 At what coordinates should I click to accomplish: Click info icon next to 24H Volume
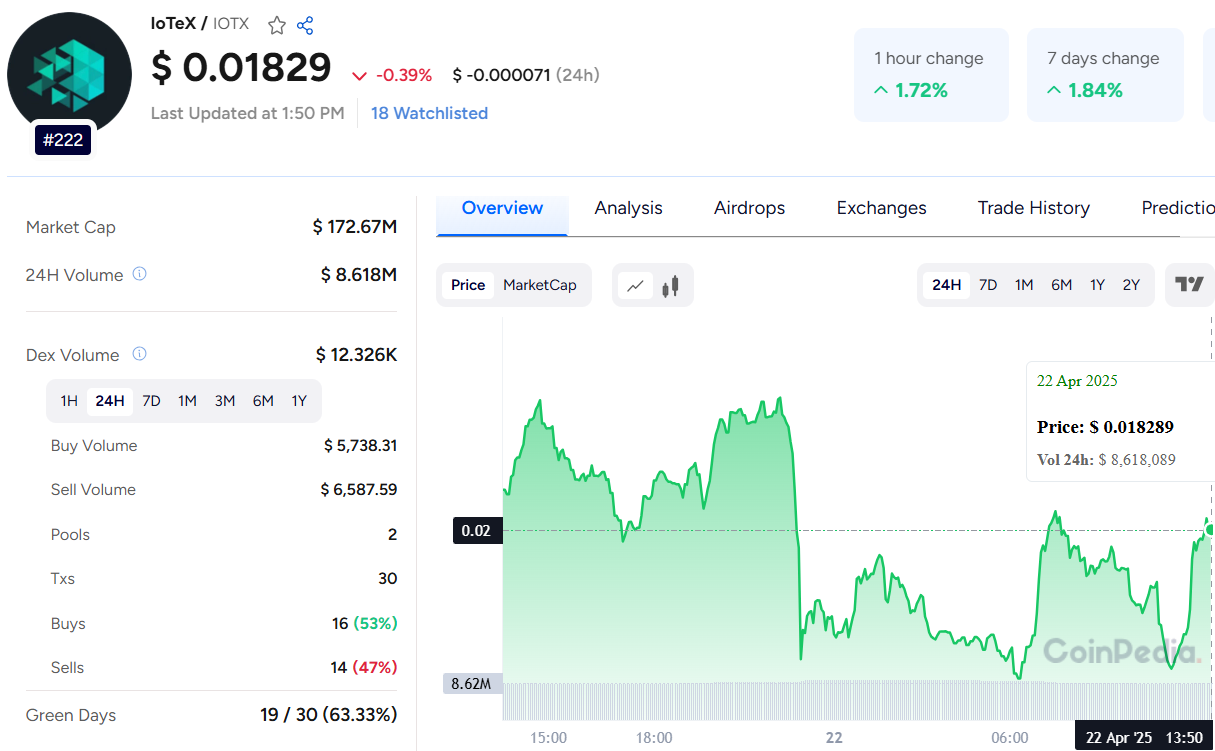point(140,274)
